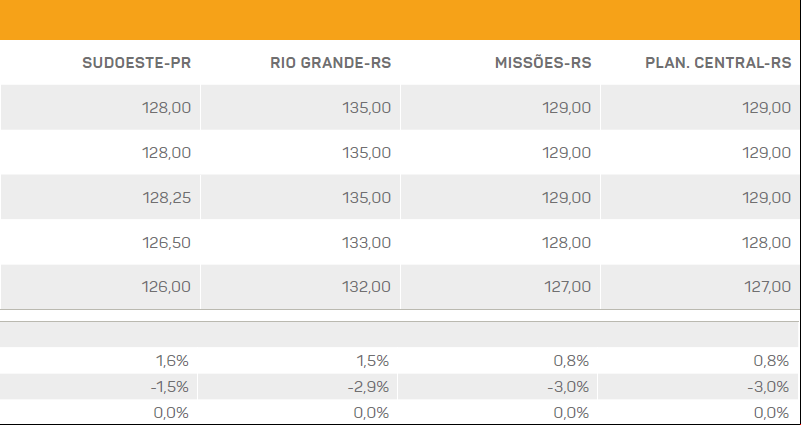Click the orange banner above the table

(x=400, y=20)
